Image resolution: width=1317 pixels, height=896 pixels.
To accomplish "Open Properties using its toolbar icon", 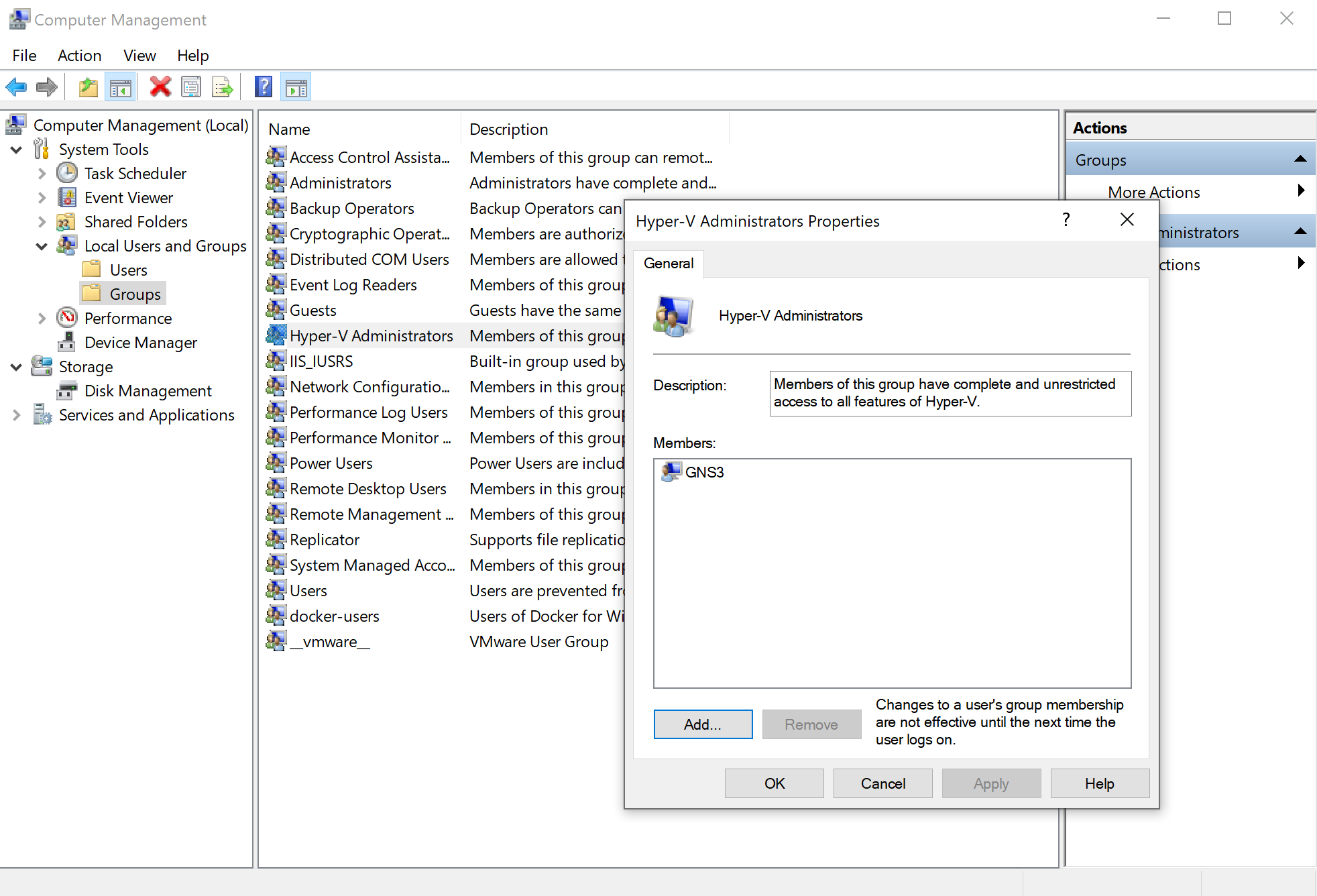I will [191, 87].
